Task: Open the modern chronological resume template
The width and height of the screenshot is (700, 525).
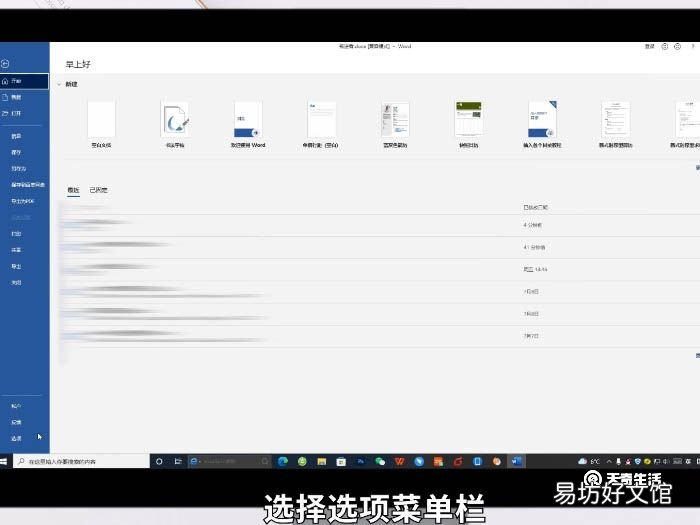Action: (x=616, y=124)
